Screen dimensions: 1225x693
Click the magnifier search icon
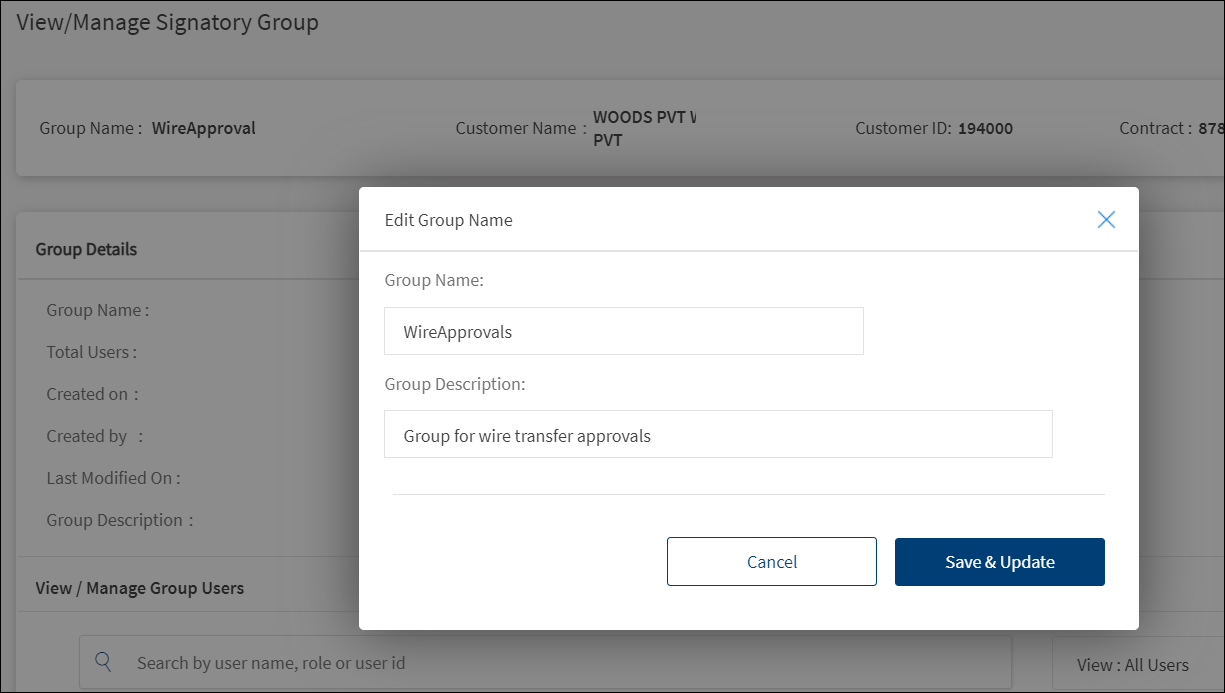103,662
